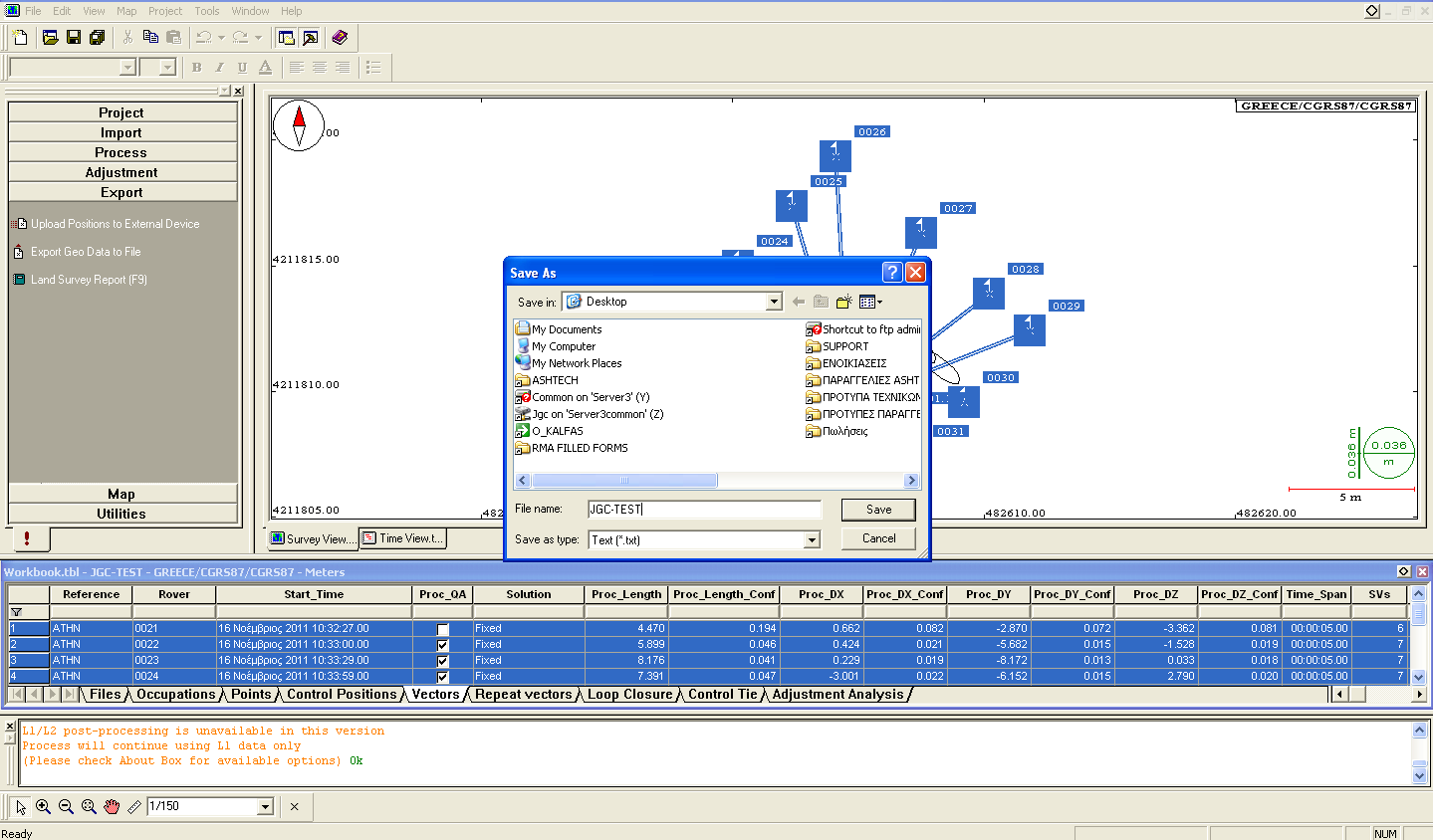Click the hammer tool window icon in toolbar
Image resolution: width=1433 pixels, height=840 pixels.
(311, 38)
